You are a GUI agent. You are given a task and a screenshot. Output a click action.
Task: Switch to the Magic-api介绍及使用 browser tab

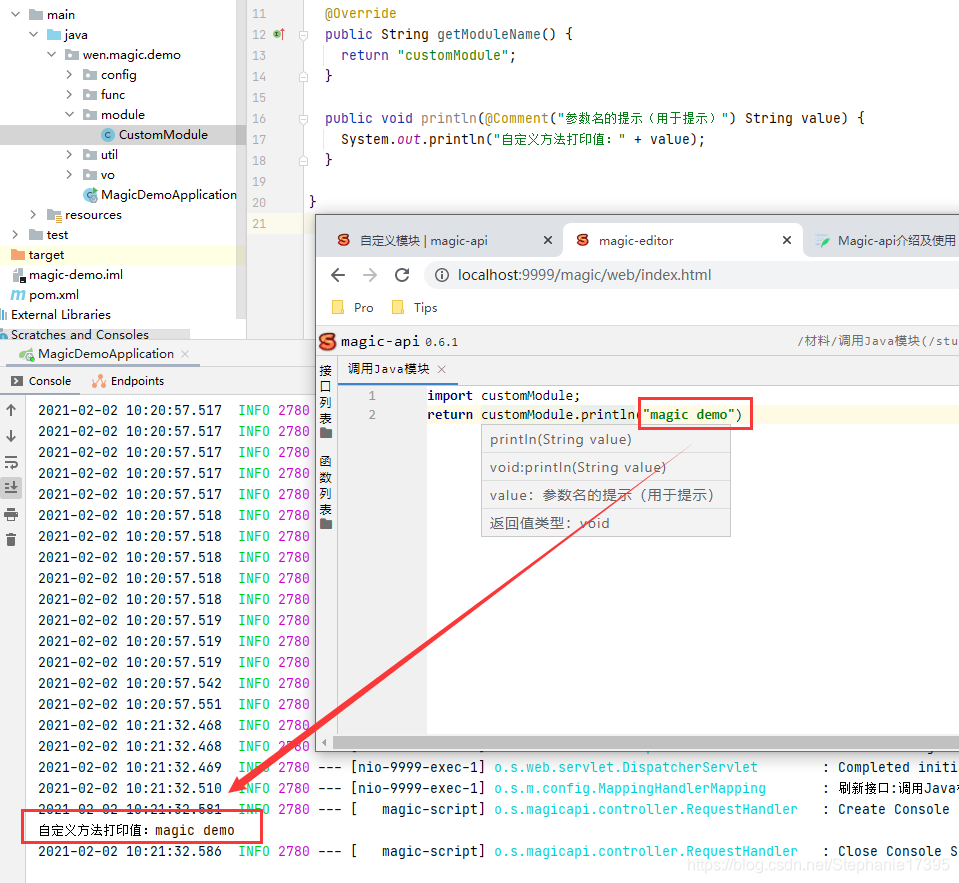[885, 240]
